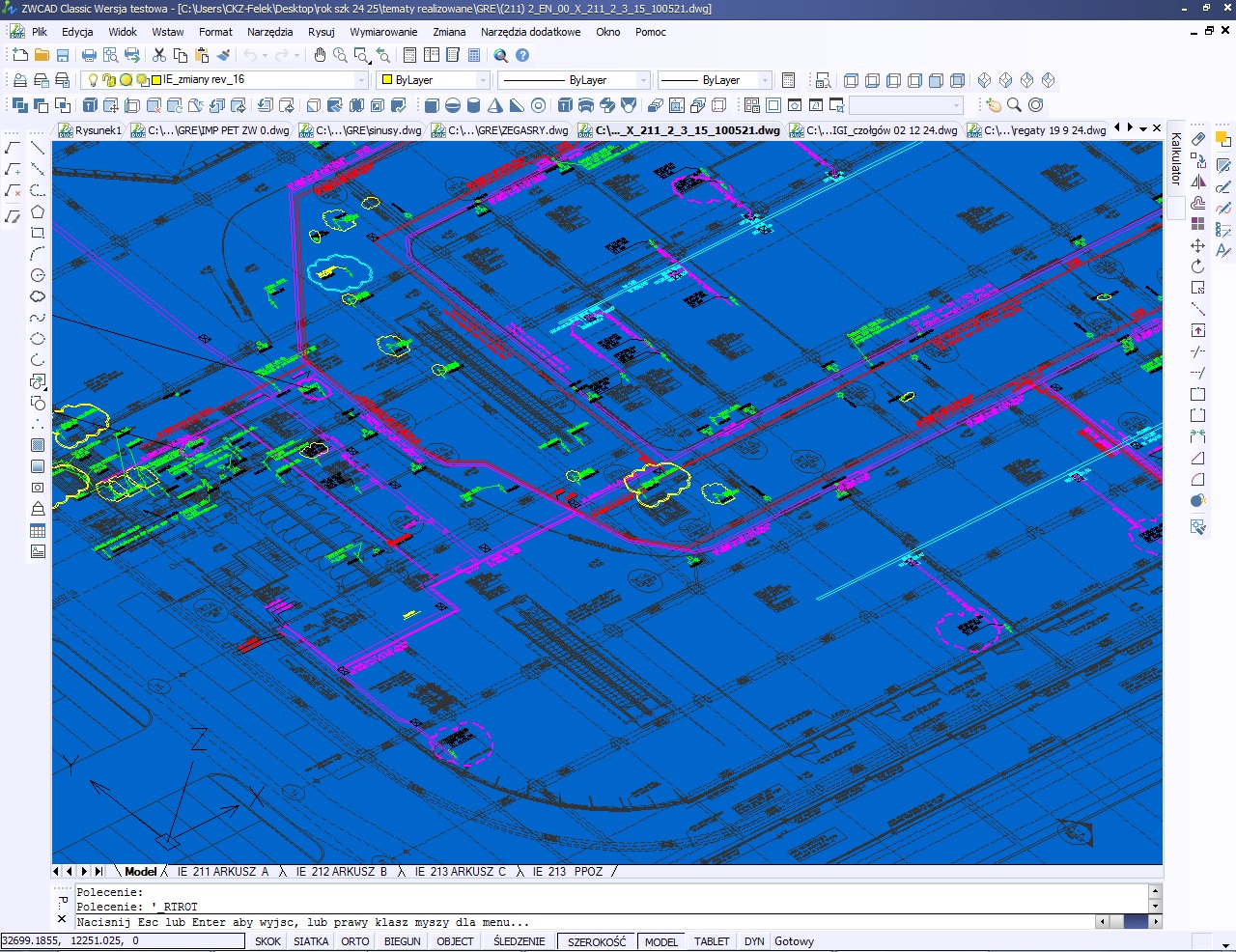Open the Wymiarowanie menu
Image resolution: width=1236 pixels, height=952 pixels.
pos(383,32)
